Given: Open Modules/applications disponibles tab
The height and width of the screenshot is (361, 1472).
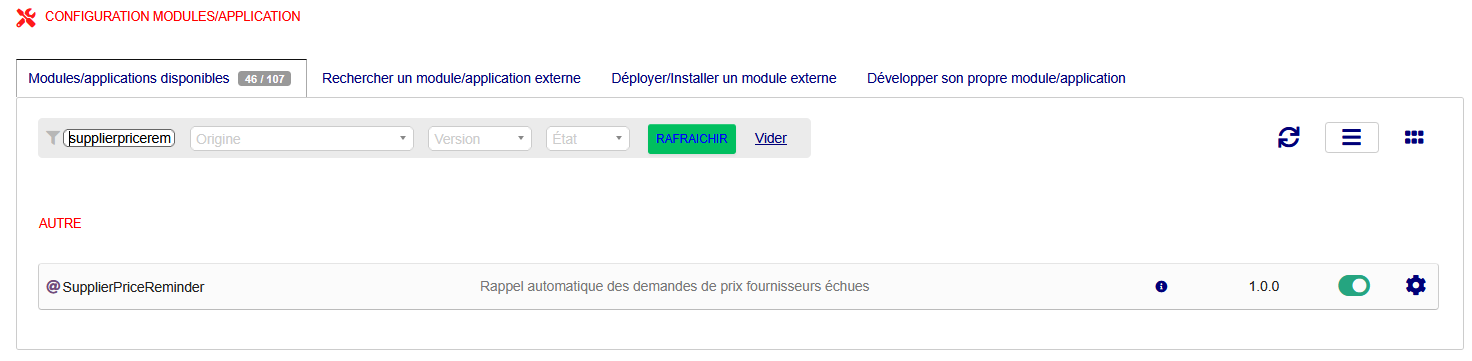Looking at the screenshot, I should pyautogui.click(x=161, y=78).
